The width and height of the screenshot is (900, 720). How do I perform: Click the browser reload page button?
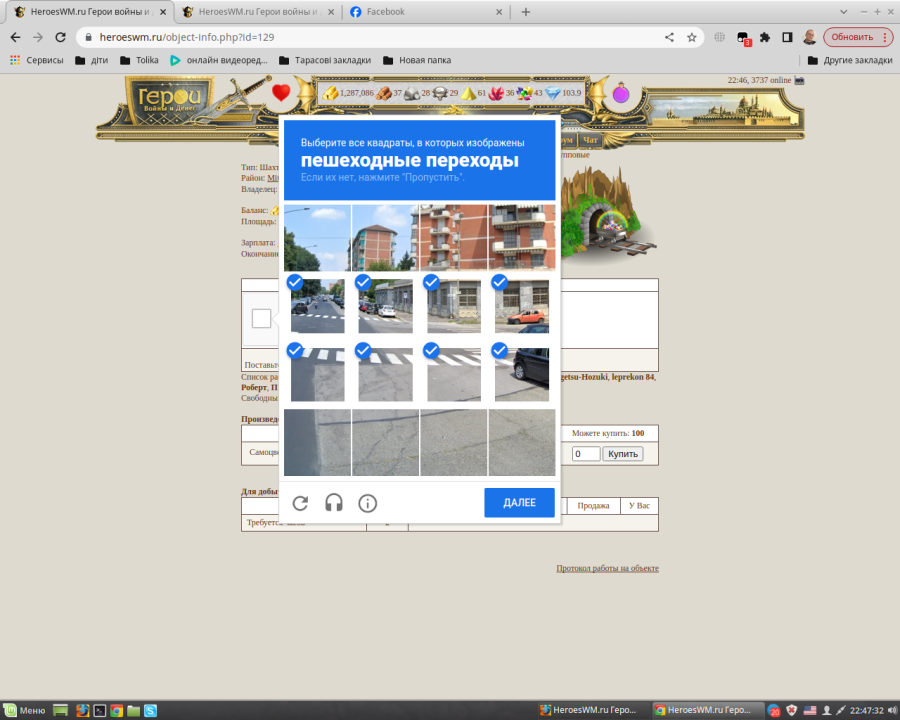click(x=60, y=37)
